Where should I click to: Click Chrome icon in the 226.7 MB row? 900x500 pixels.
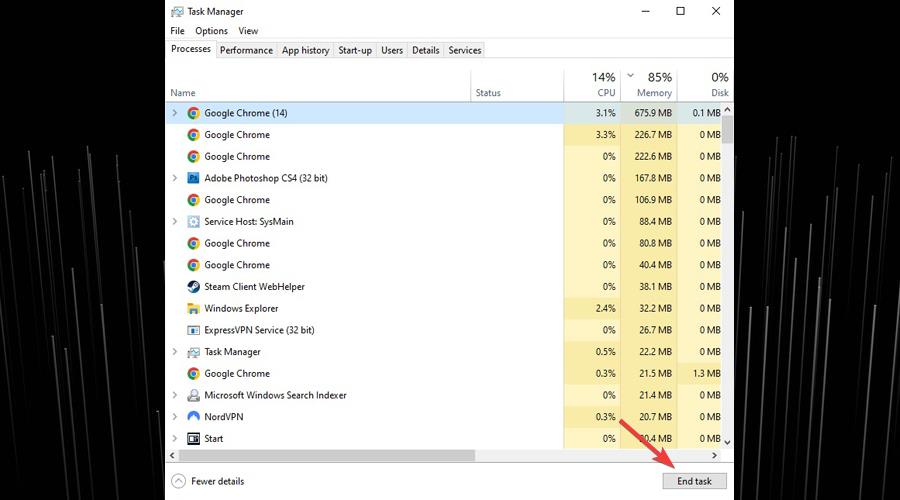193,135
